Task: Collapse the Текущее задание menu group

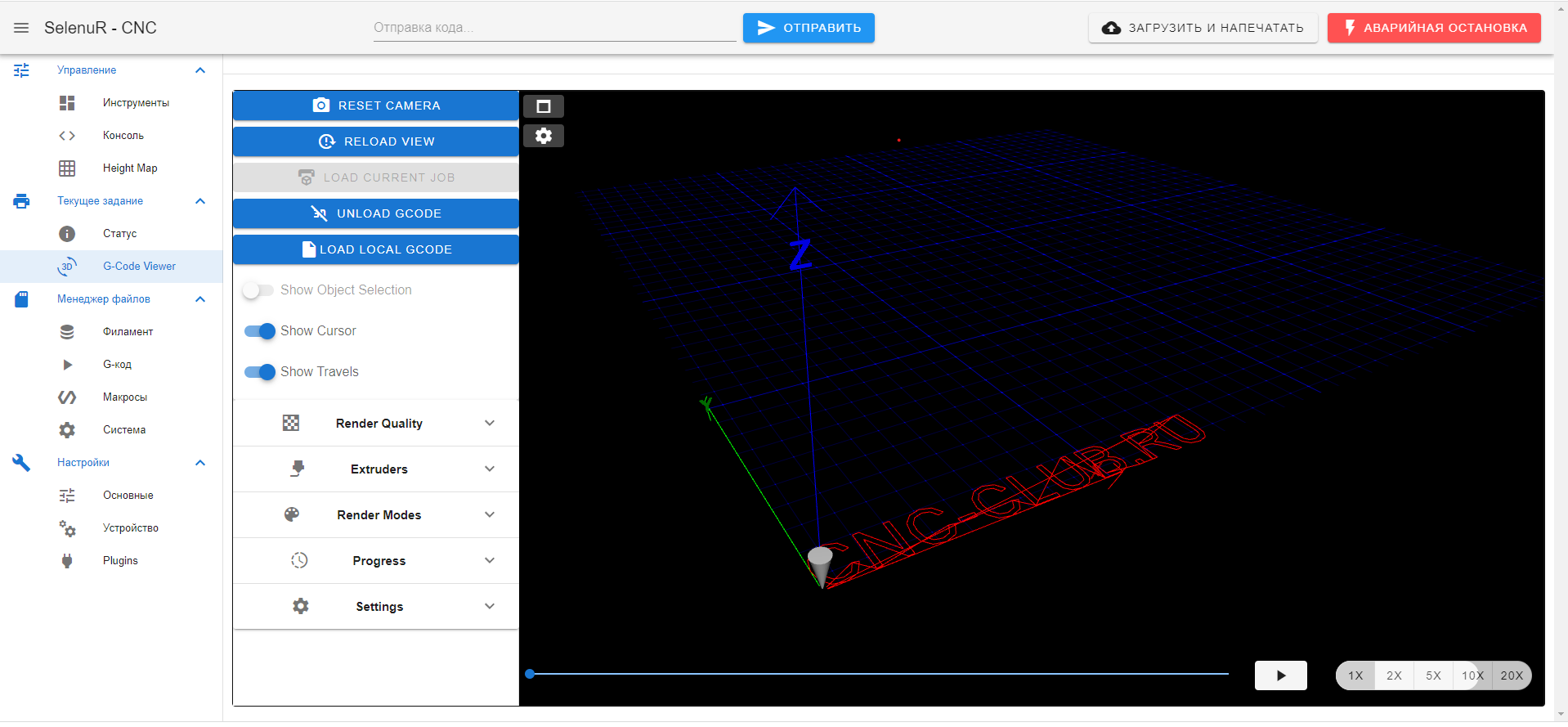Action: click(200, 201)
